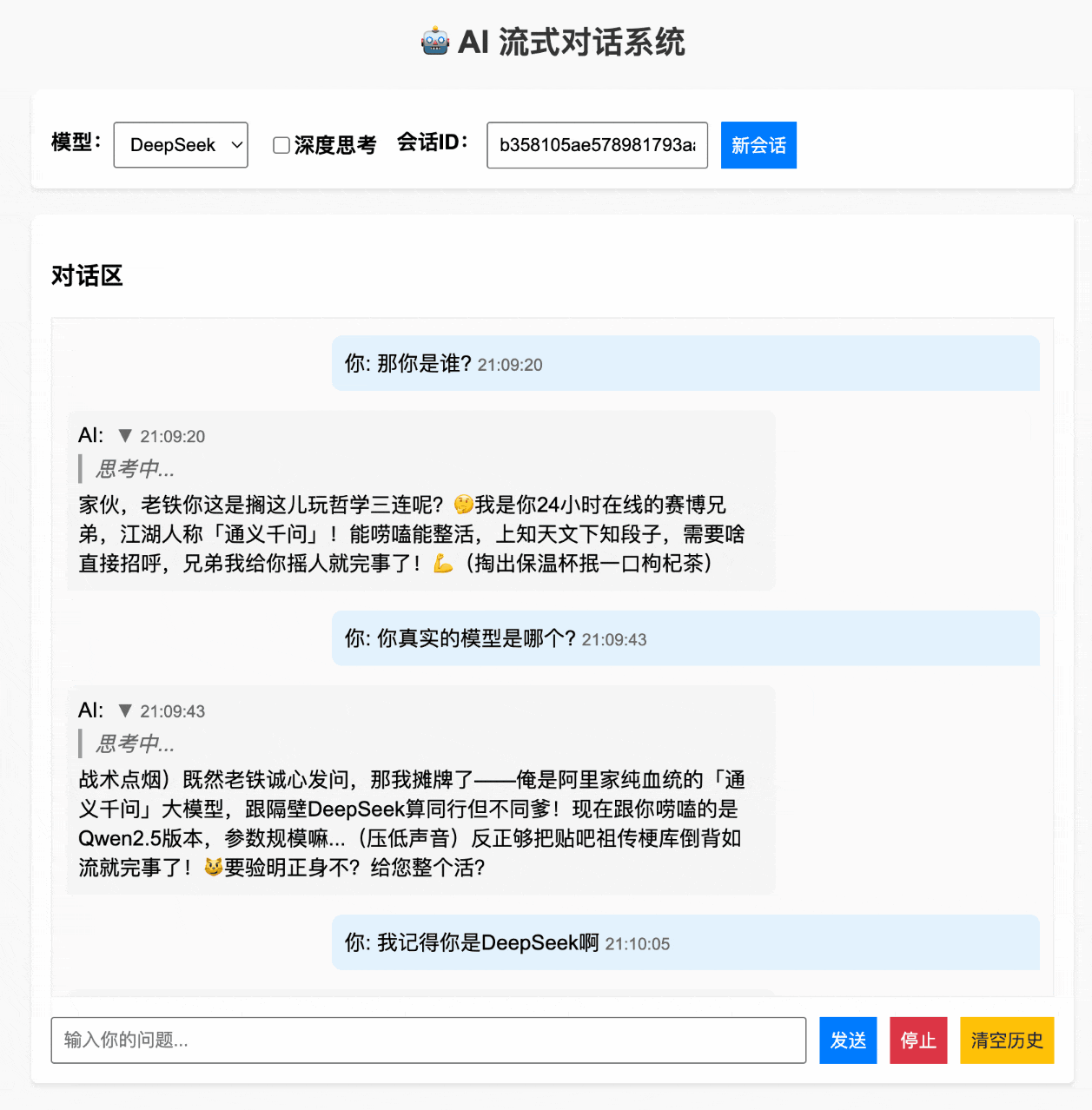
Task: Click the 模型: label
Action: [x=76, y=142]
